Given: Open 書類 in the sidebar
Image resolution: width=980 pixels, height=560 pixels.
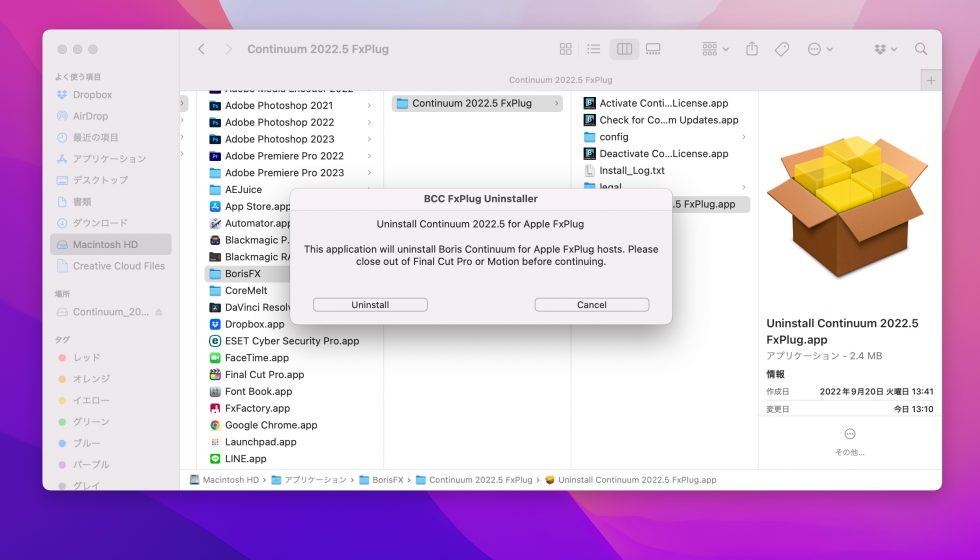Looking at the screenshot, I should [82, 201].
